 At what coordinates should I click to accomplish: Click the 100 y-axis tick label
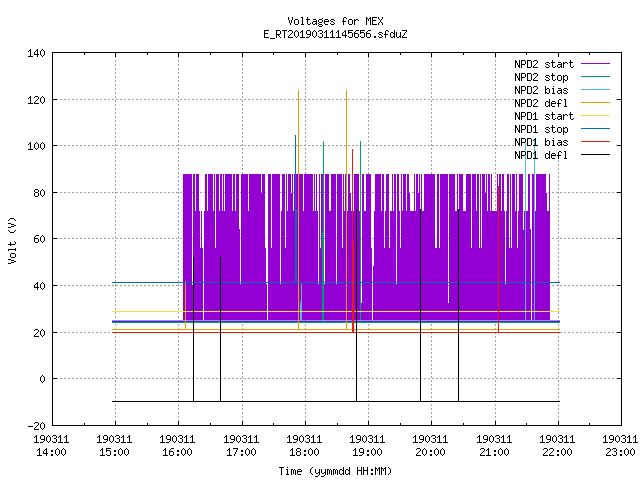[x=36, y=146]
